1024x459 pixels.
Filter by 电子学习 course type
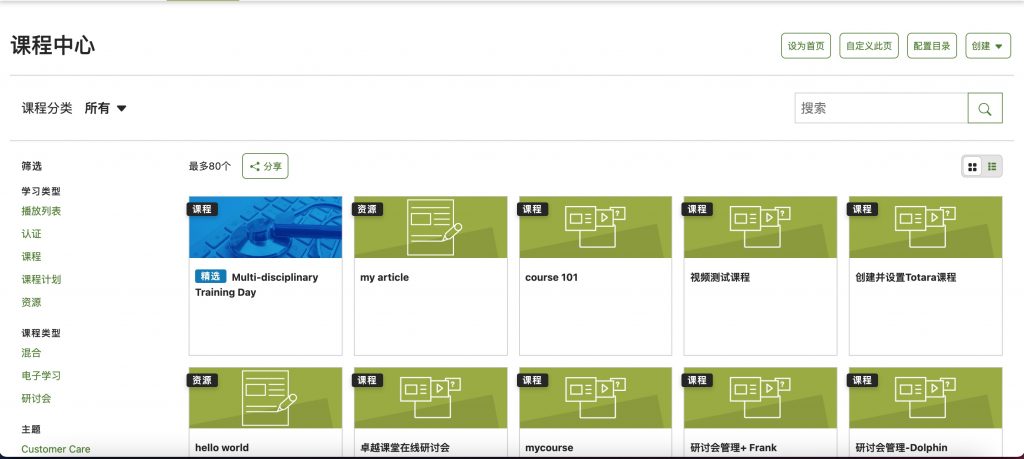click(41, 375)
